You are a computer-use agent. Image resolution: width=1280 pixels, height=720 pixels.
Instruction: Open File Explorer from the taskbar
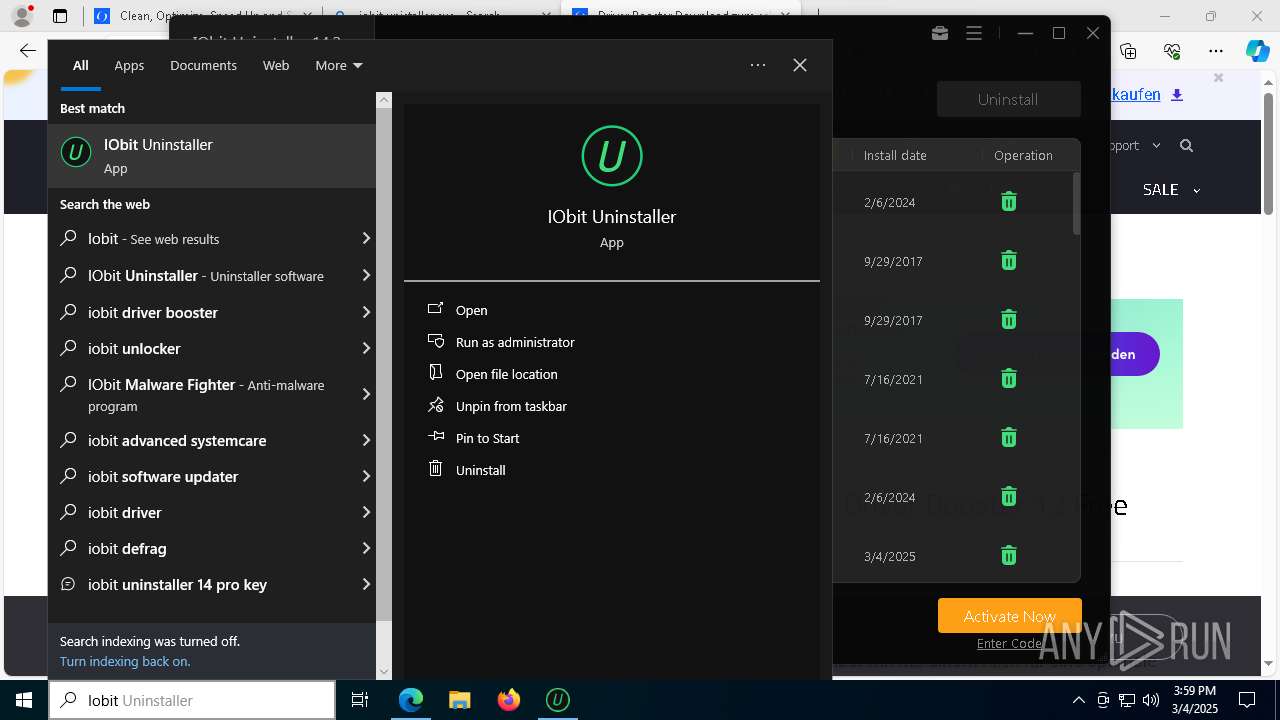tap(459, 700)
